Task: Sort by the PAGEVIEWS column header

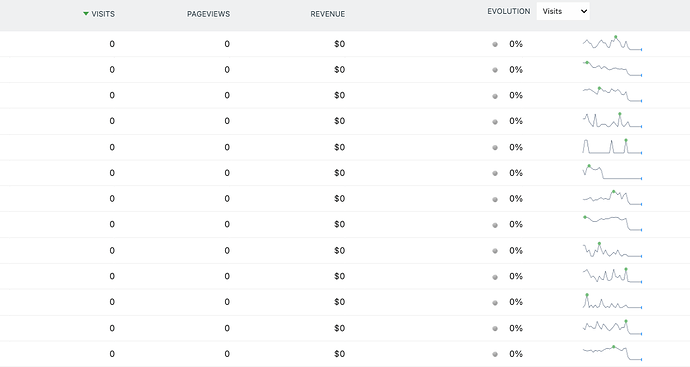Action: pos(208,14)
